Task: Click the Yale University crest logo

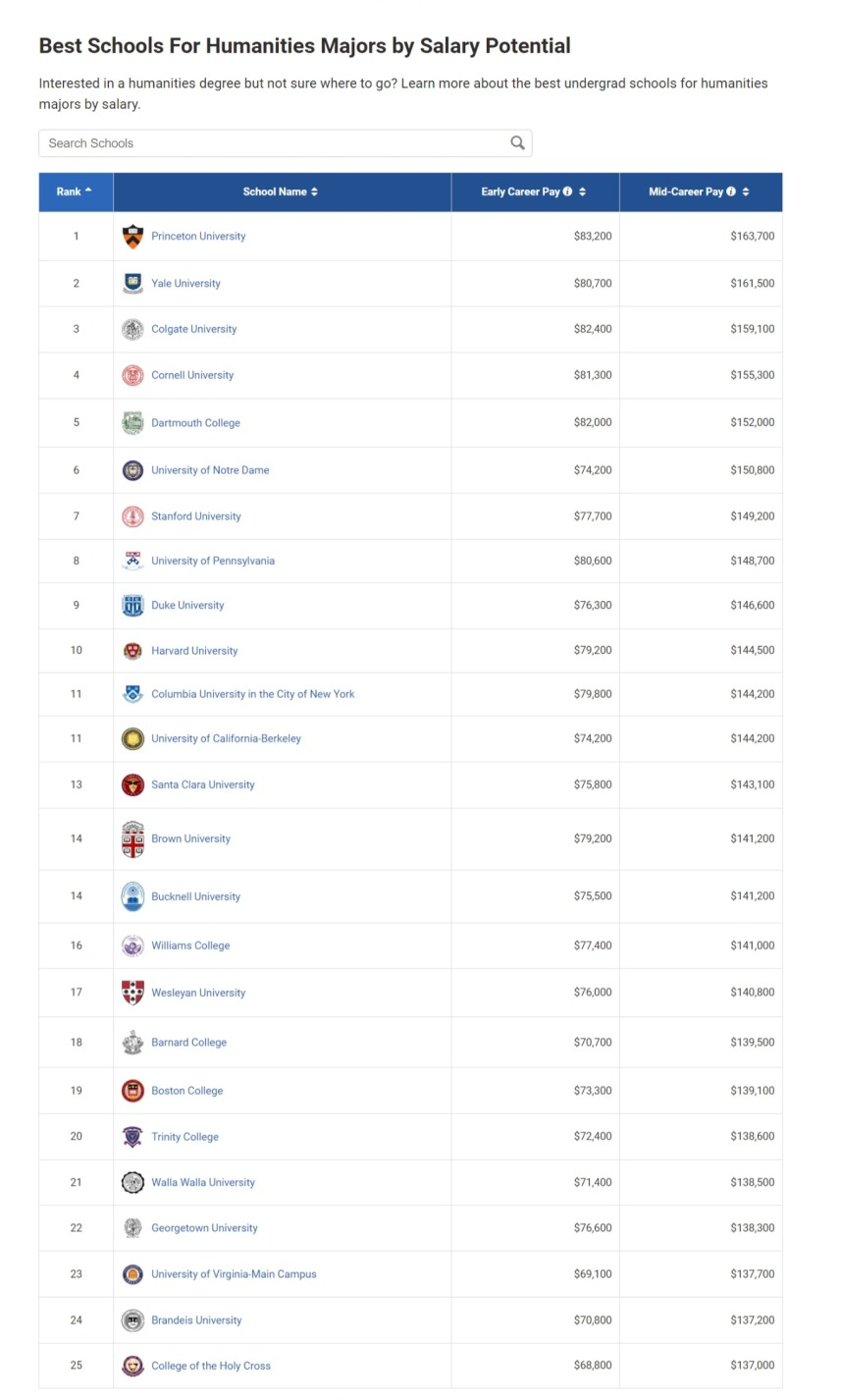Action: [132, 284]
